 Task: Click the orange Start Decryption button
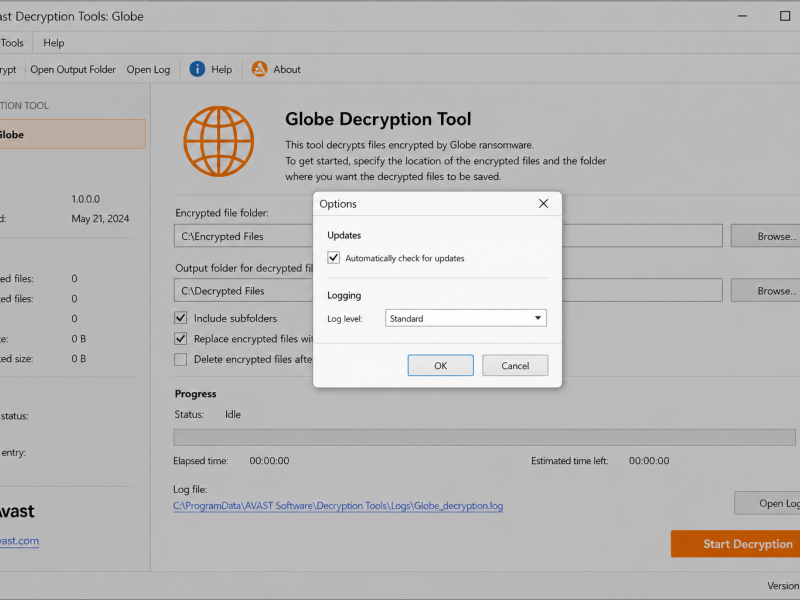click(736, 544)
